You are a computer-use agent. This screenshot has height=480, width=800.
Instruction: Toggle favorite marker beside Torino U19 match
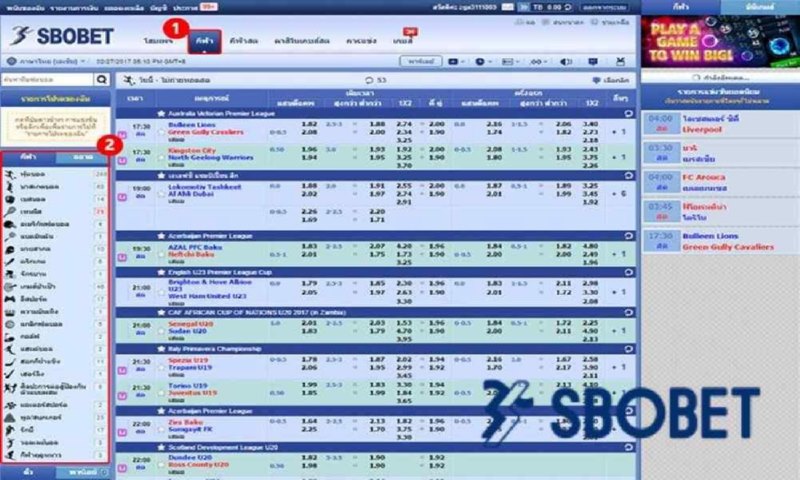[x=161, y=393]
